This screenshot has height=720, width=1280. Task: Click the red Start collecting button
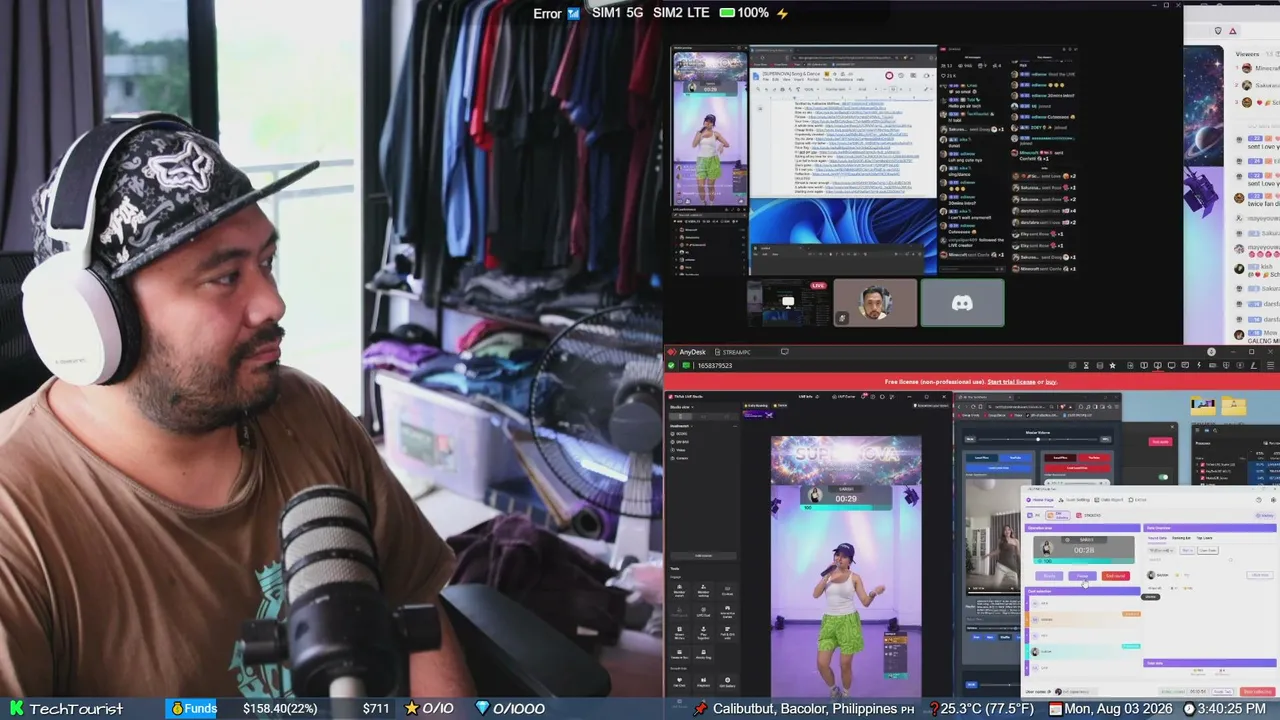point(1257,692)
